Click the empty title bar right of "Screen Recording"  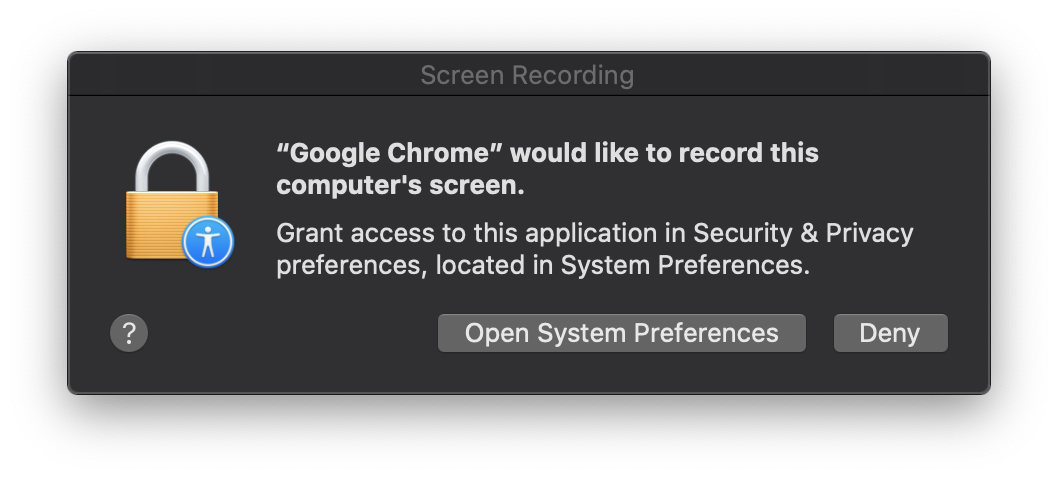tap(810, 75)
